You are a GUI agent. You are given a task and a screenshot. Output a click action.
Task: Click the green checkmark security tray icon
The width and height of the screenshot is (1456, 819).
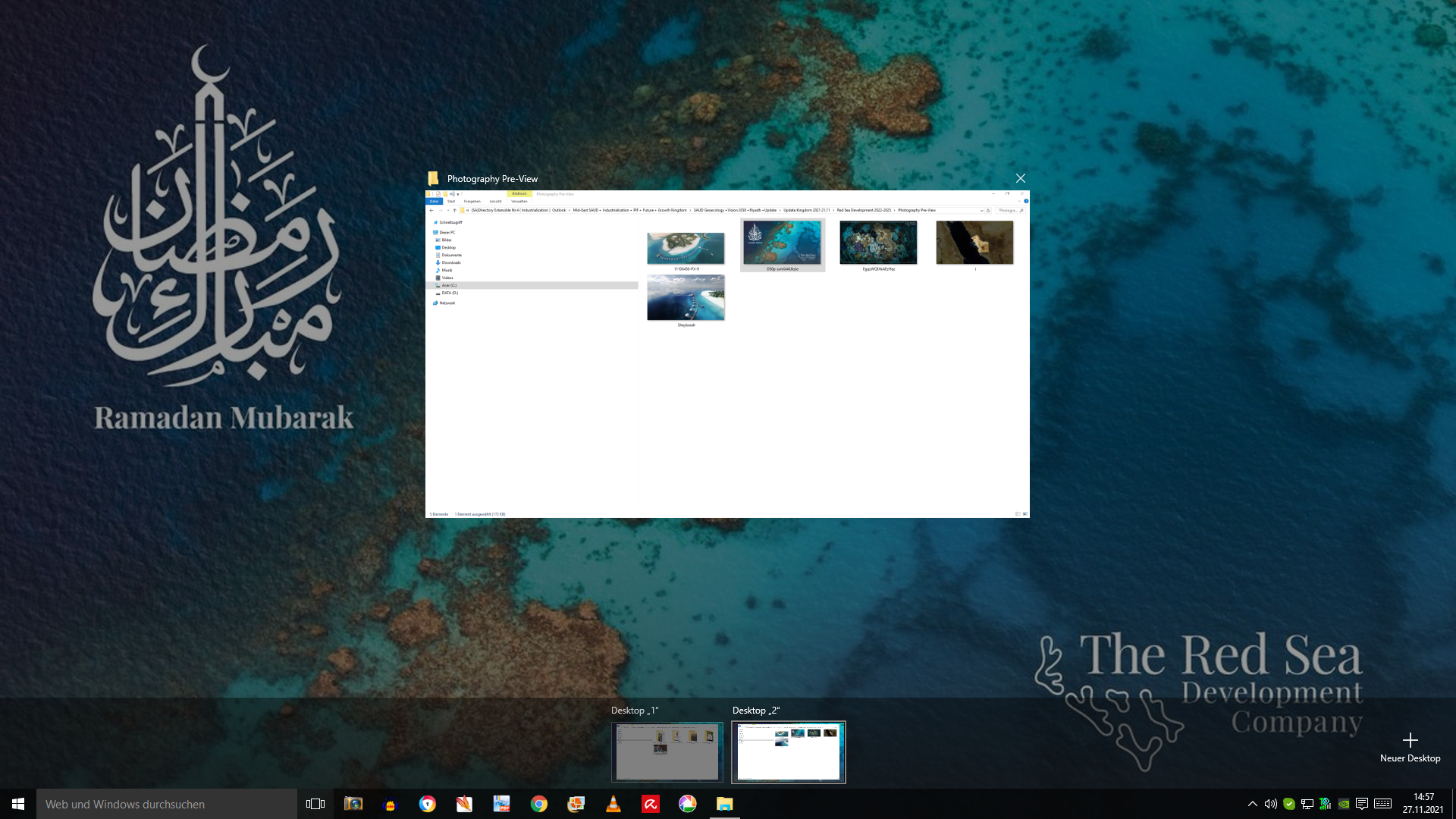1289,804
